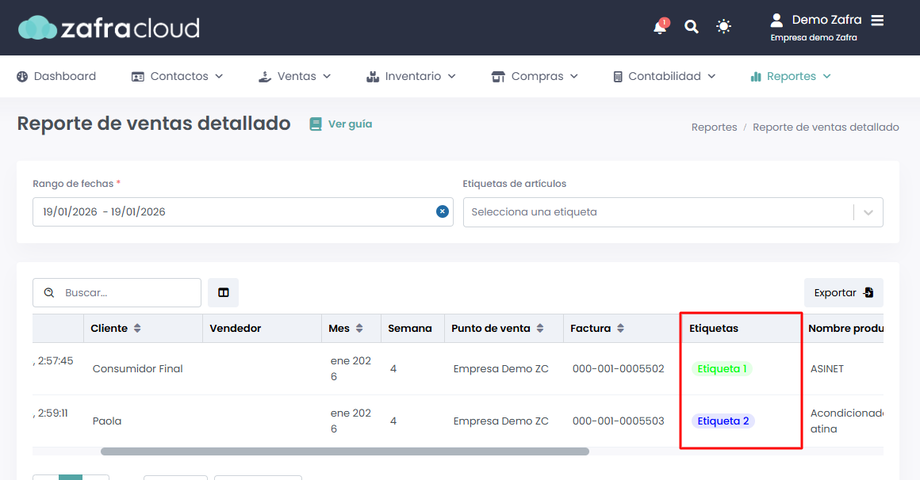Viewport: 920px width, 480px height.
Task: Open the Dashboard menu item
Action: [56, 76]
